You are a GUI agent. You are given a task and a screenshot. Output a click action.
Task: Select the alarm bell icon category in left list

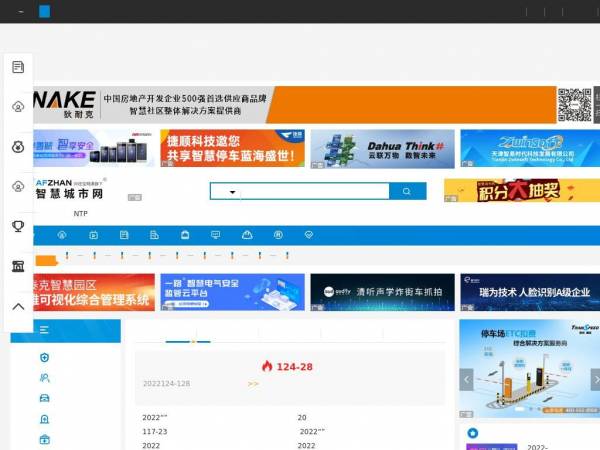click(44, 419)
